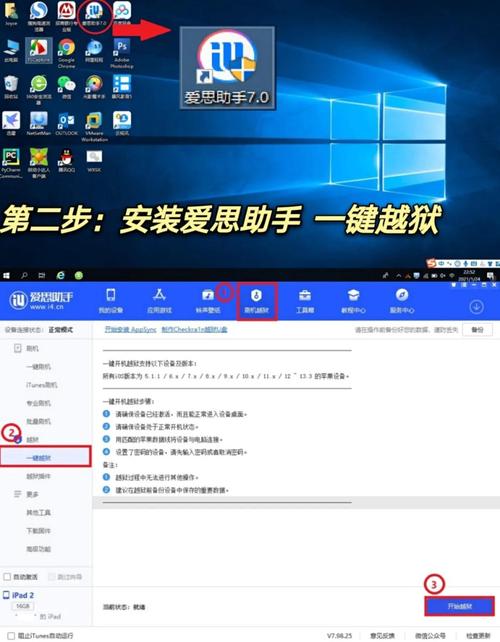
Task: Select 其他工具 in the sidebar
Action: 38,513
